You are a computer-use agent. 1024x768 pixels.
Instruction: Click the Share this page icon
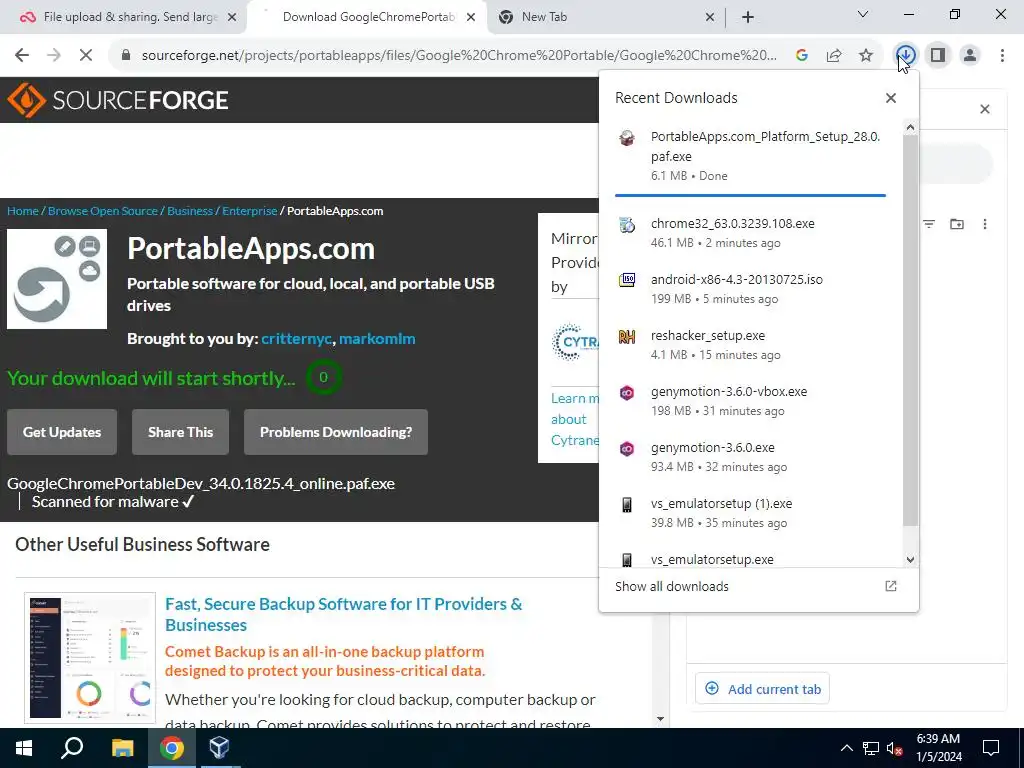[x=834, y=55]
